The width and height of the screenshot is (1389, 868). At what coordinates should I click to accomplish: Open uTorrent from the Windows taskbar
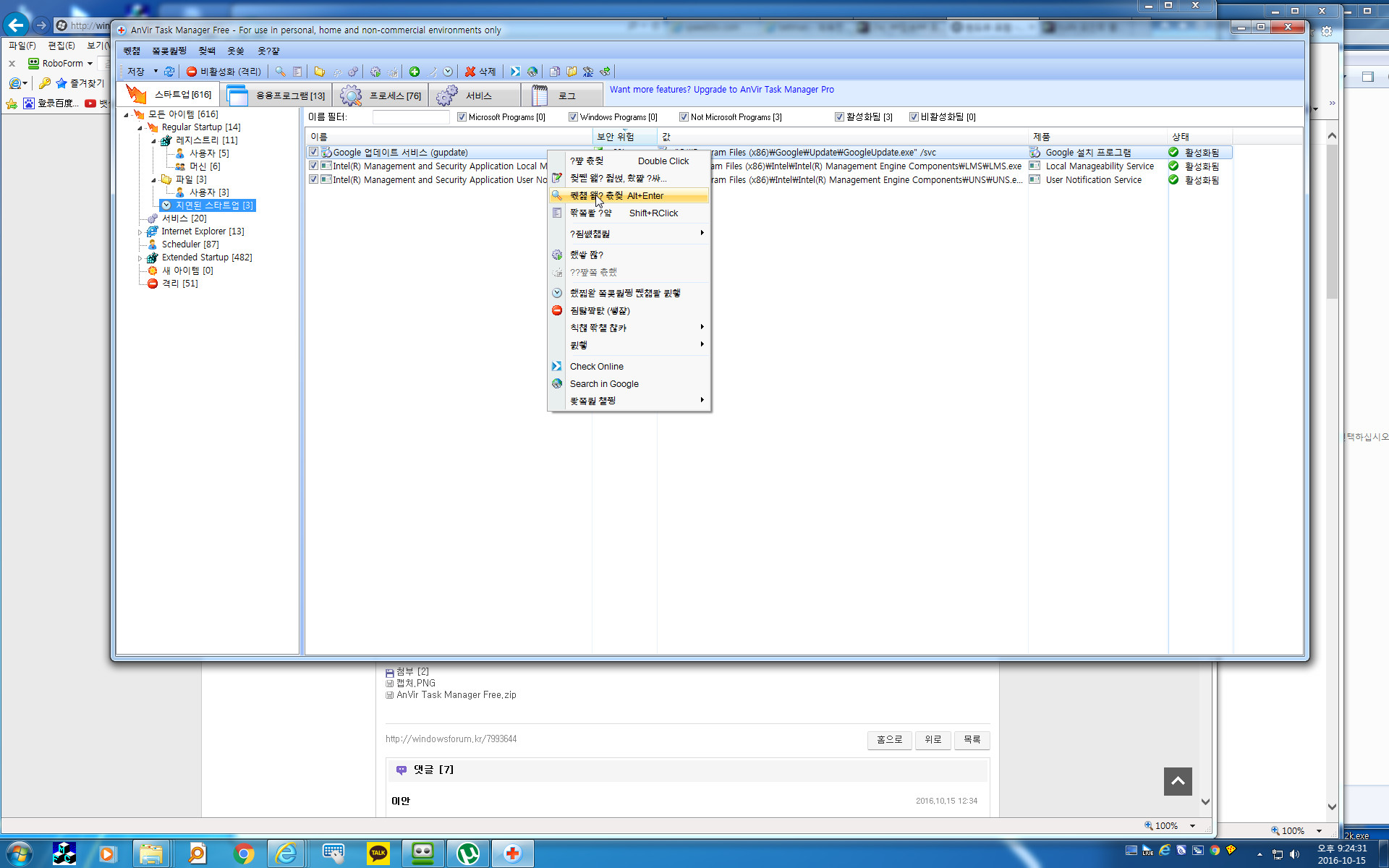tap(467, 854)
